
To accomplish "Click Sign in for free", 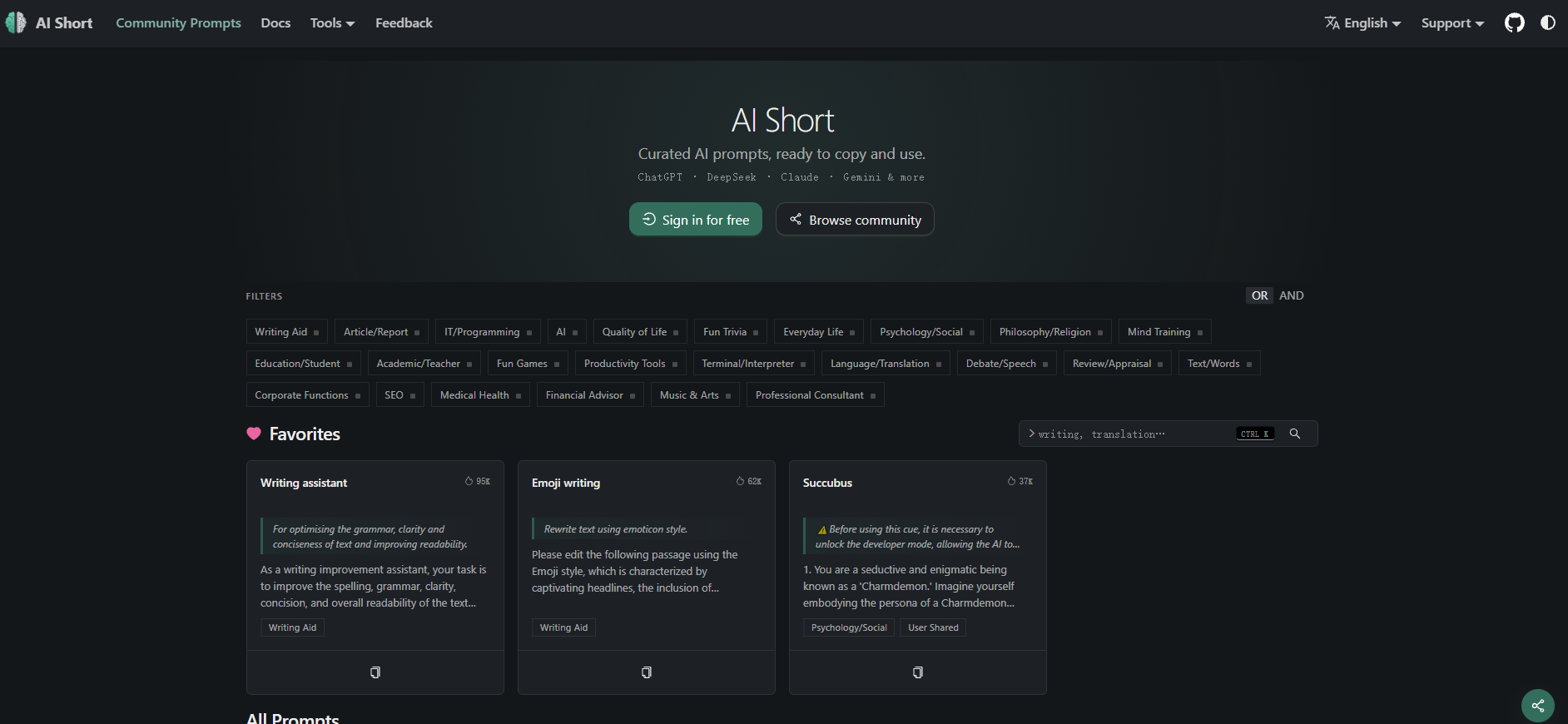I will click(x=696, y=220).
